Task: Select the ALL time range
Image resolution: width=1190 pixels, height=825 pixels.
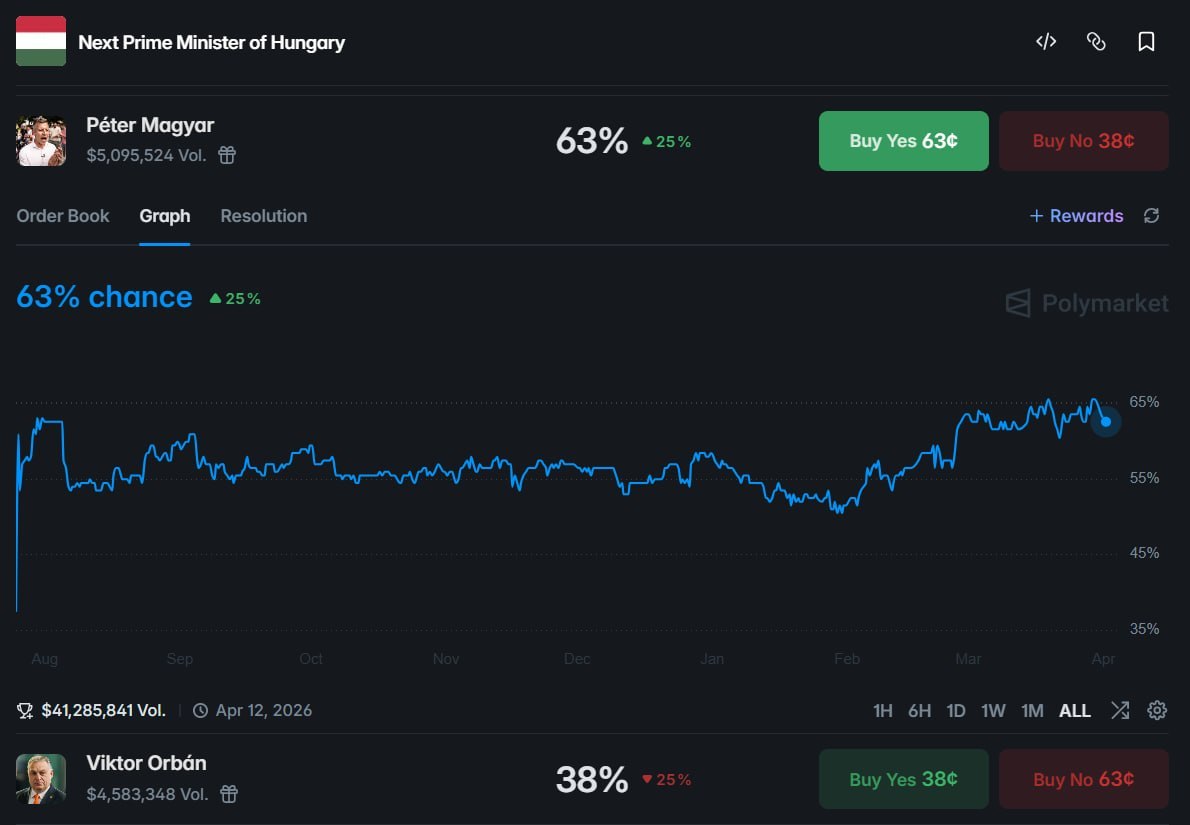Action: (1075, 711)
